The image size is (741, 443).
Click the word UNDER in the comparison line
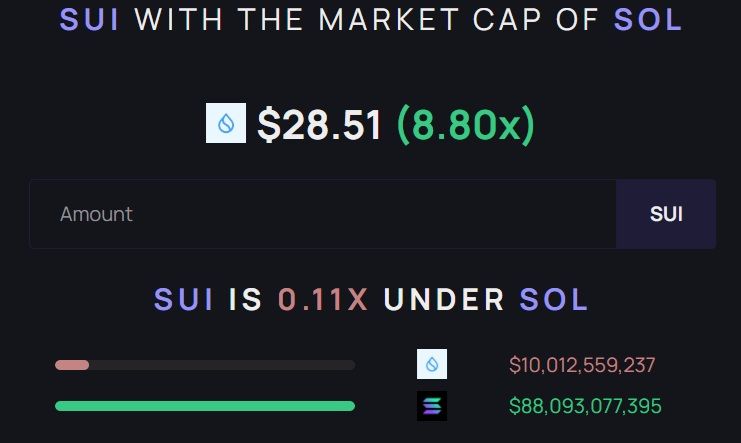(444, 300)
